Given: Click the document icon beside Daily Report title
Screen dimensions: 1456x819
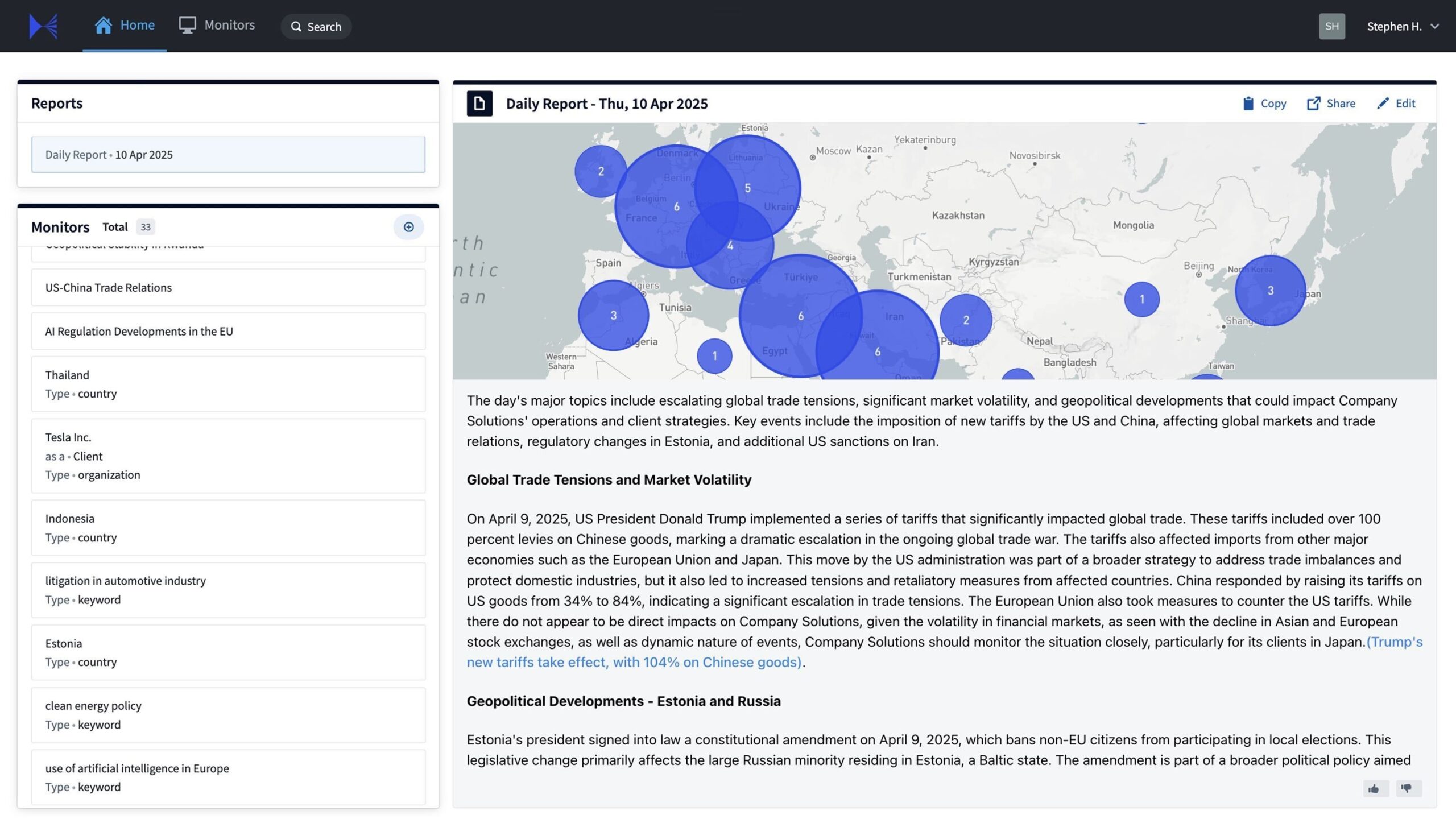Looking at the screenshot, I should (479, 104).
